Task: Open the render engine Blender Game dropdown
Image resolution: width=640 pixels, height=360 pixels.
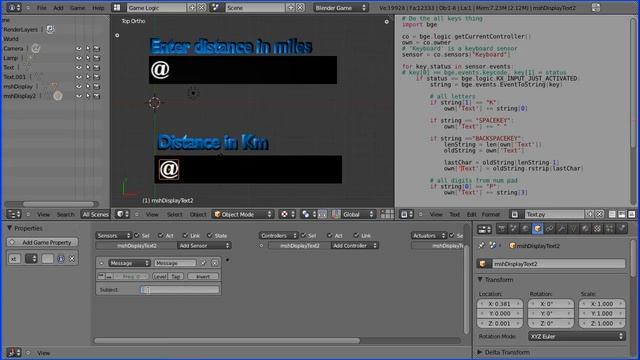Action: (x=340, y=7)
